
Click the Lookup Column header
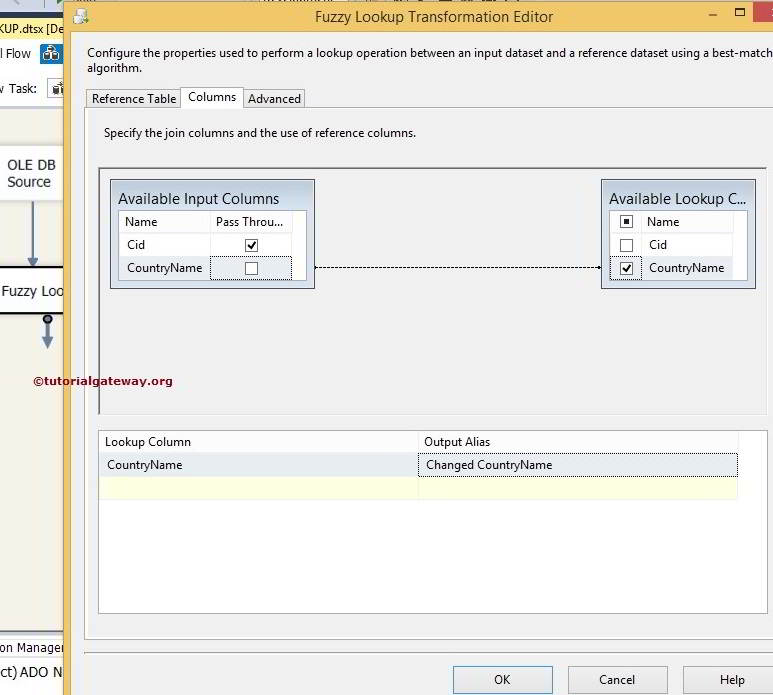258,442
